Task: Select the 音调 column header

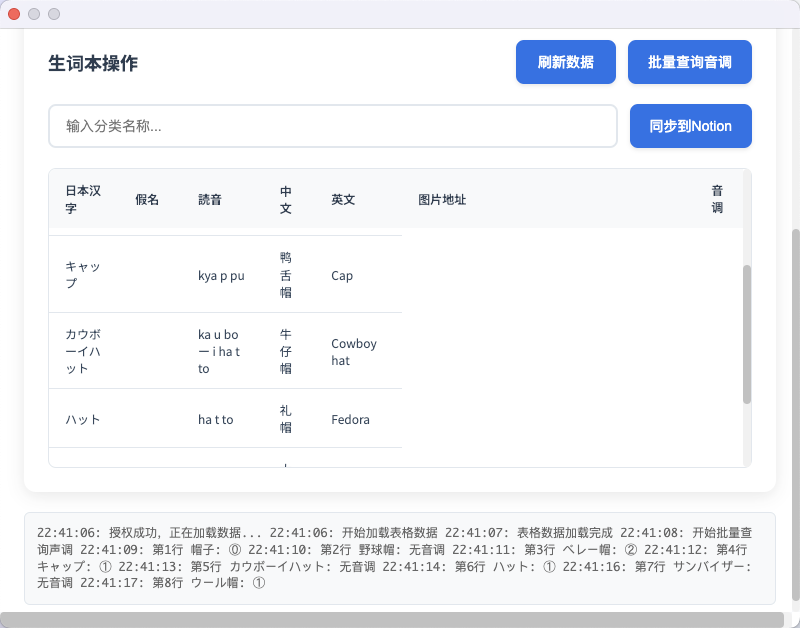Action: 717,199
